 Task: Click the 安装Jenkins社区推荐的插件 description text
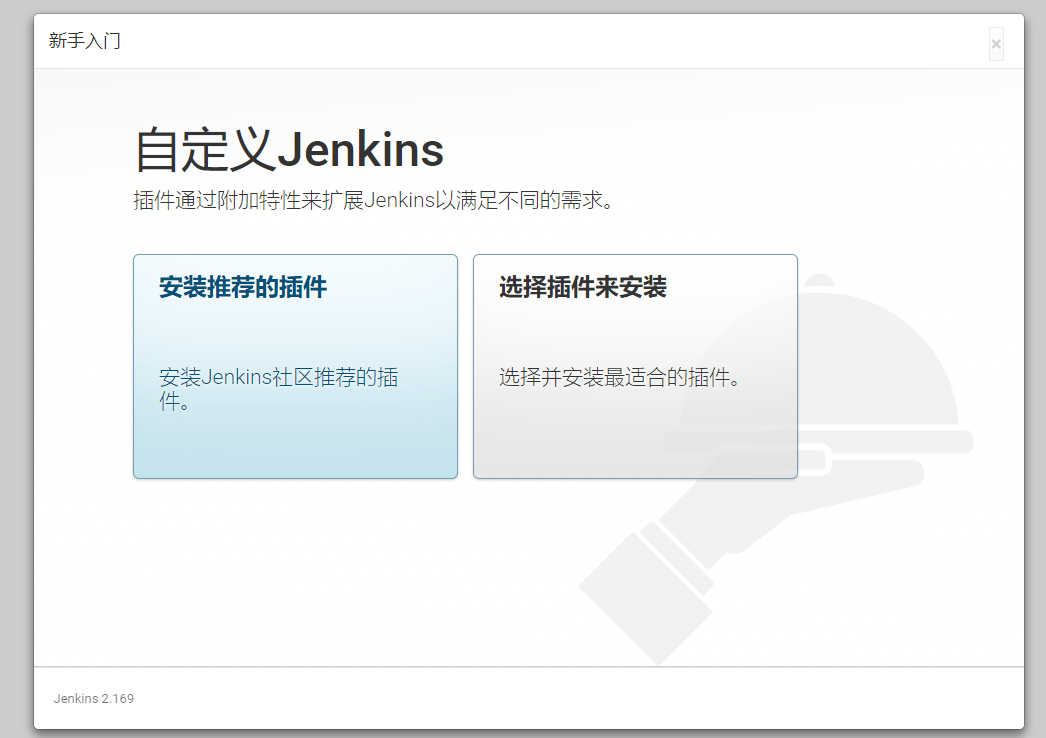(278, 389)
